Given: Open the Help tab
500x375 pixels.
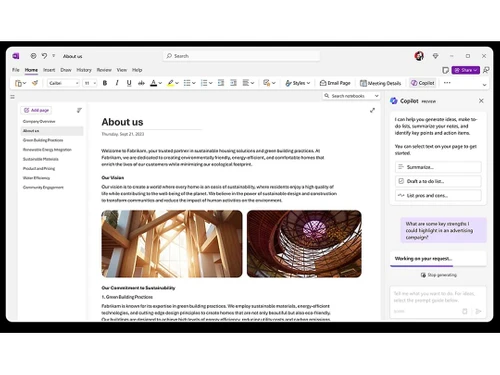Looking at the screenshot, I should tap(137, 70).
